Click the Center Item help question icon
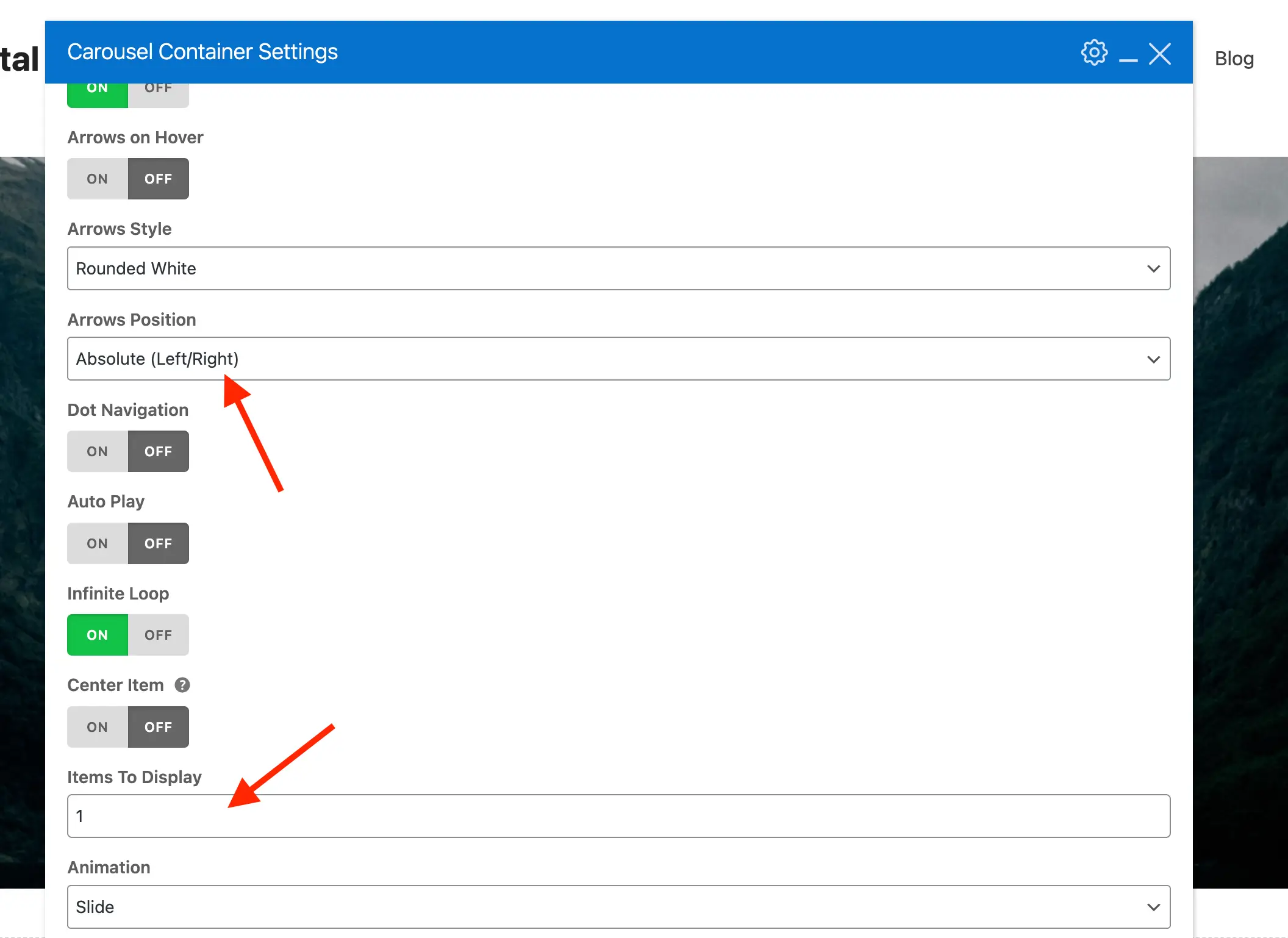Image resolution: width=1288 pixels, height=938 pixels. click(182, 685)
